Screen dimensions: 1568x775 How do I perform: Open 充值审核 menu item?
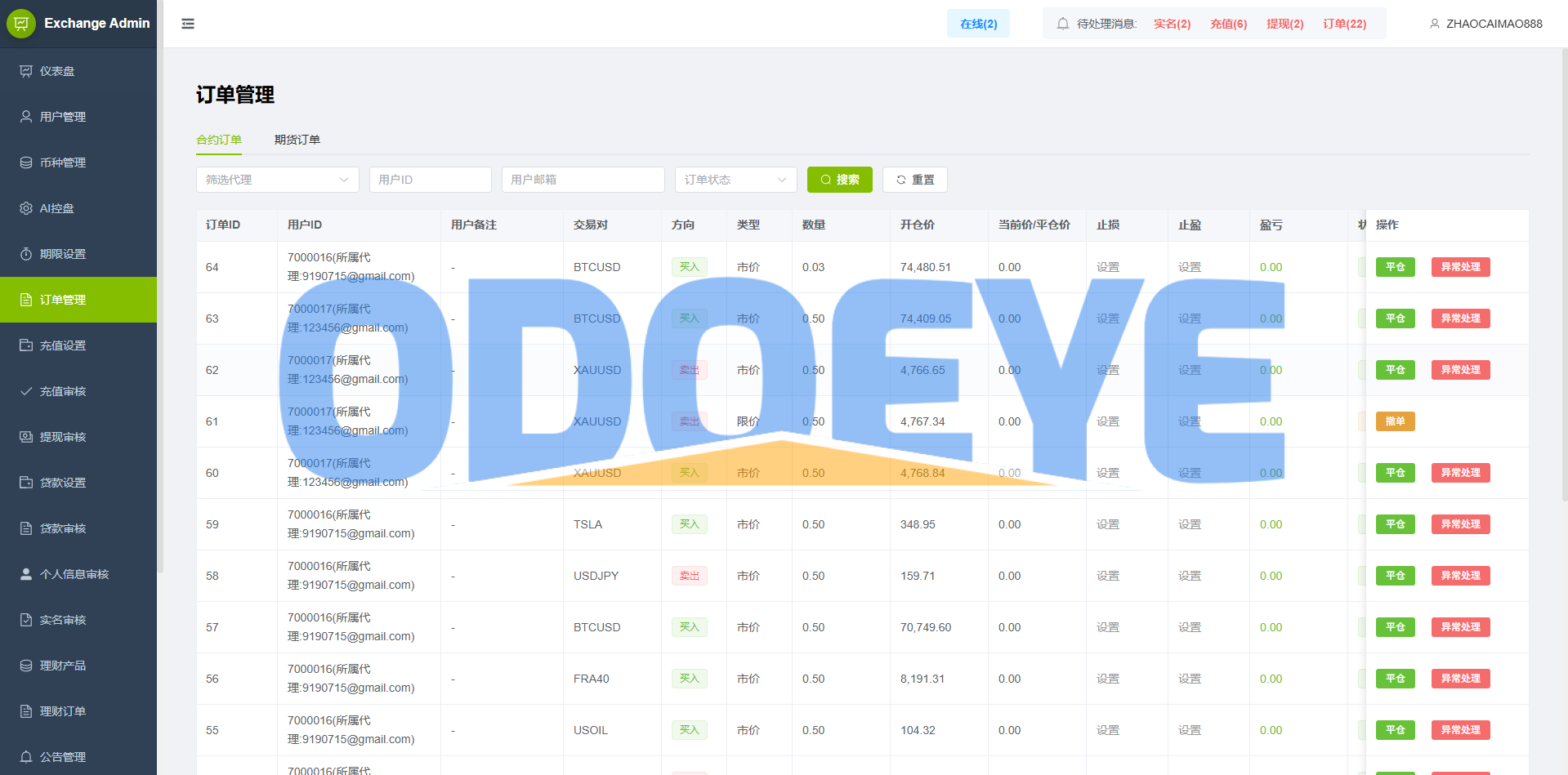[x=78, y=391]
